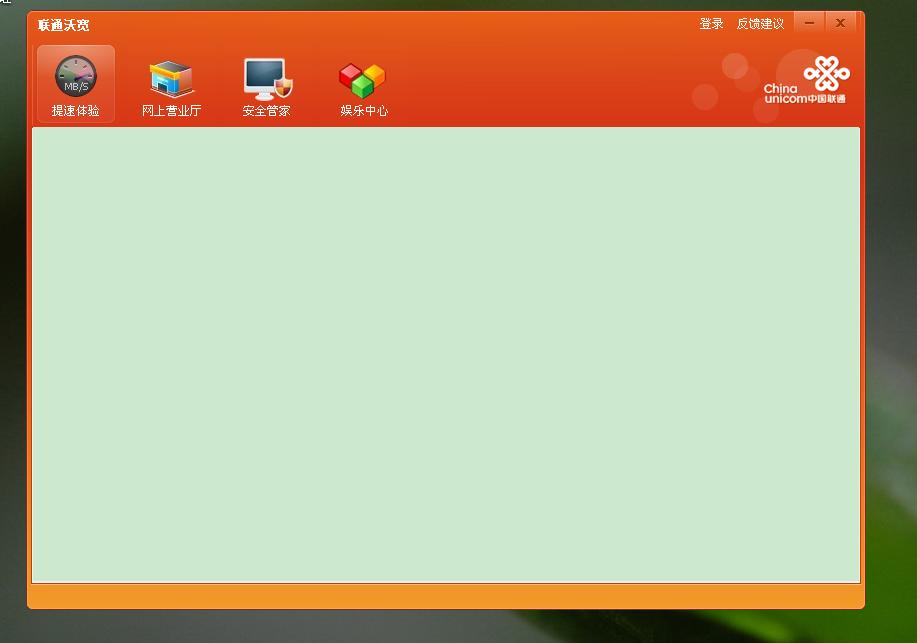Open 反馈建议 to give feedback
The image size is (917, 643).
coord(761,22)
